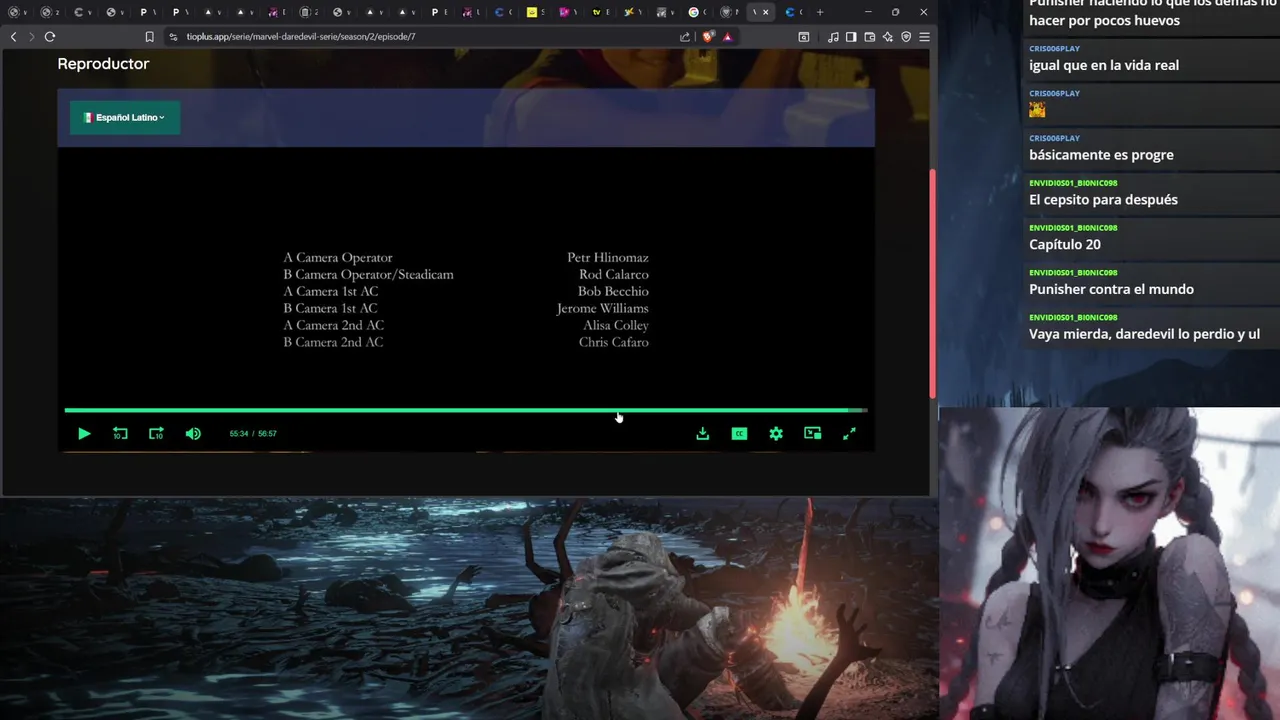
Task: Skip the video forward 10 seconds
Action: click(156, 433)
